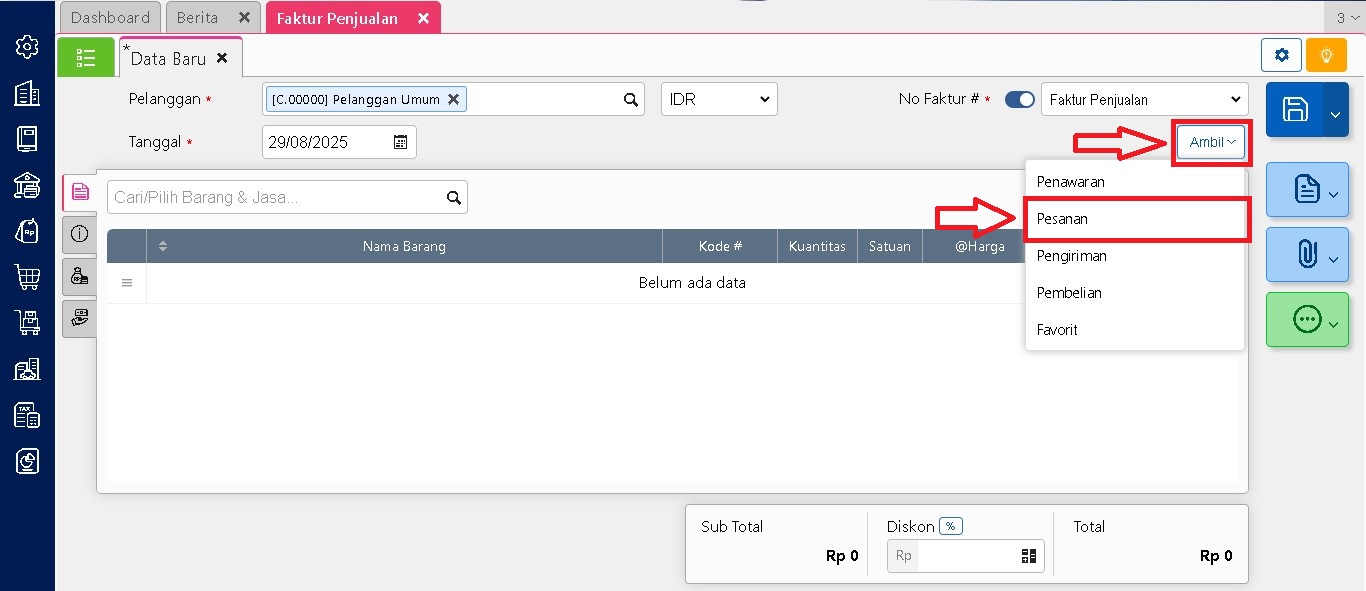Choose Penawaran from the Ambil menu
The image size is (1366, 591).
click(1070, 182)
